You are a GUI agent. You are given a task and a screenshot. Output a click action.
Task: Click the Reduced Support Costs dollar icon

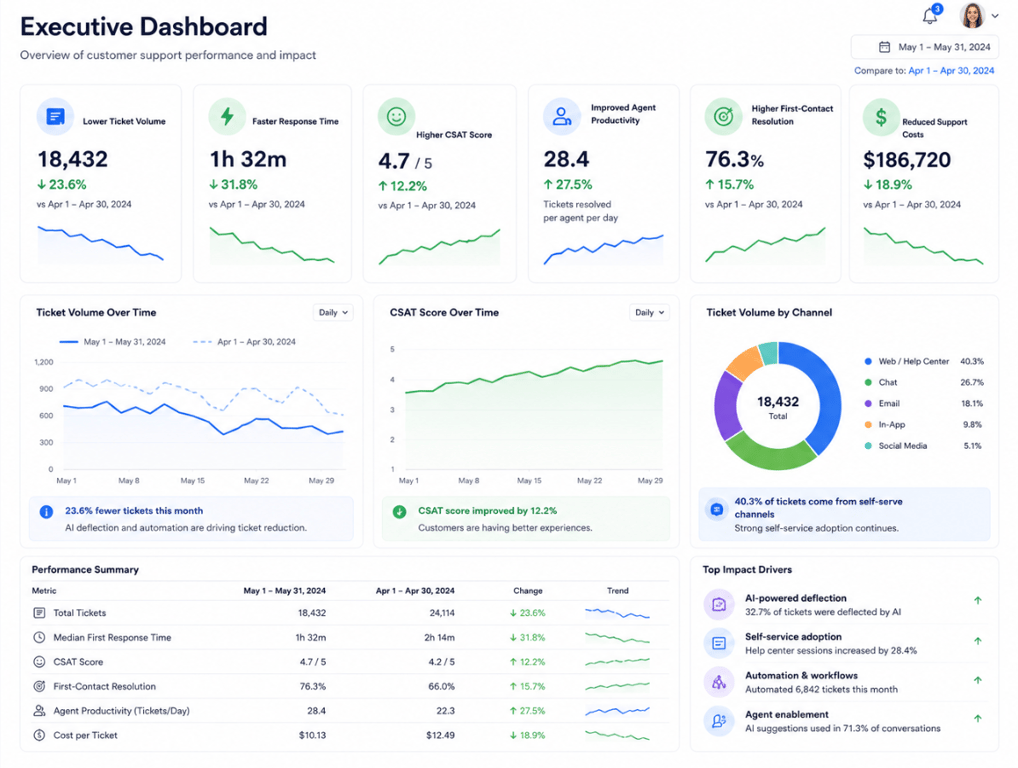(881, 117)
